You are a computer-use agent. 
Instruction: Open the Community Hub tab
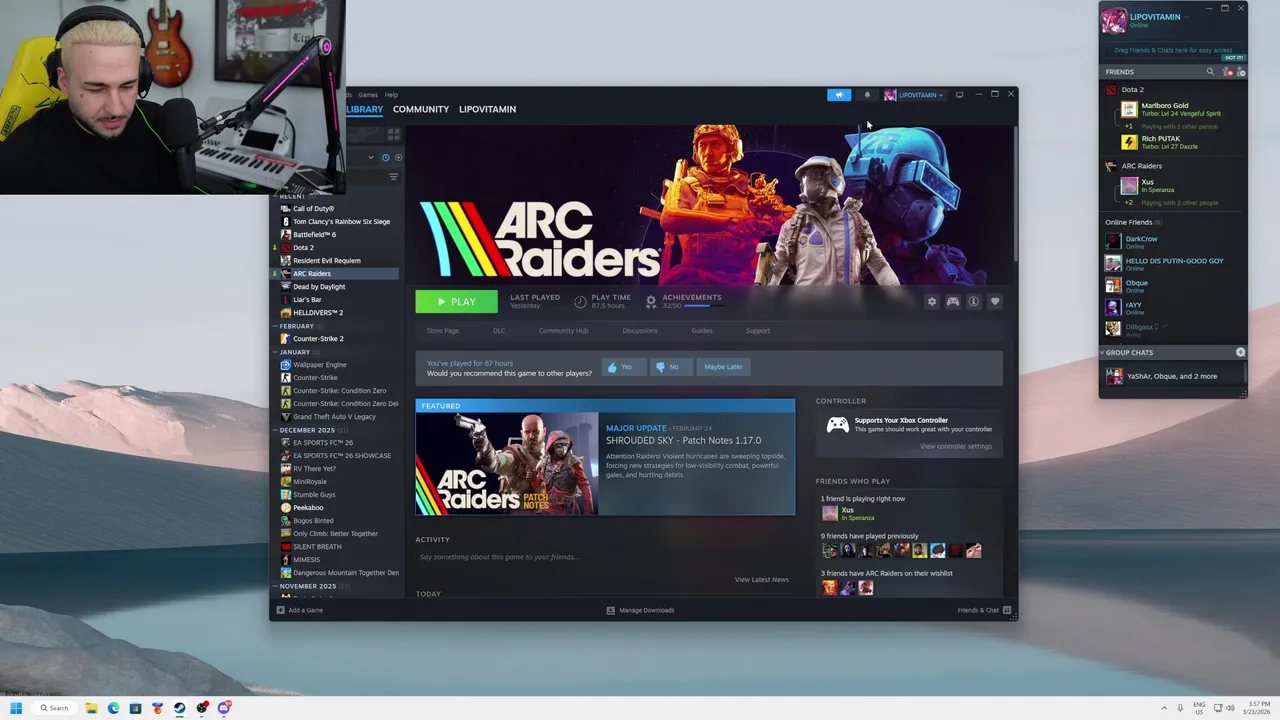(563, 331)
